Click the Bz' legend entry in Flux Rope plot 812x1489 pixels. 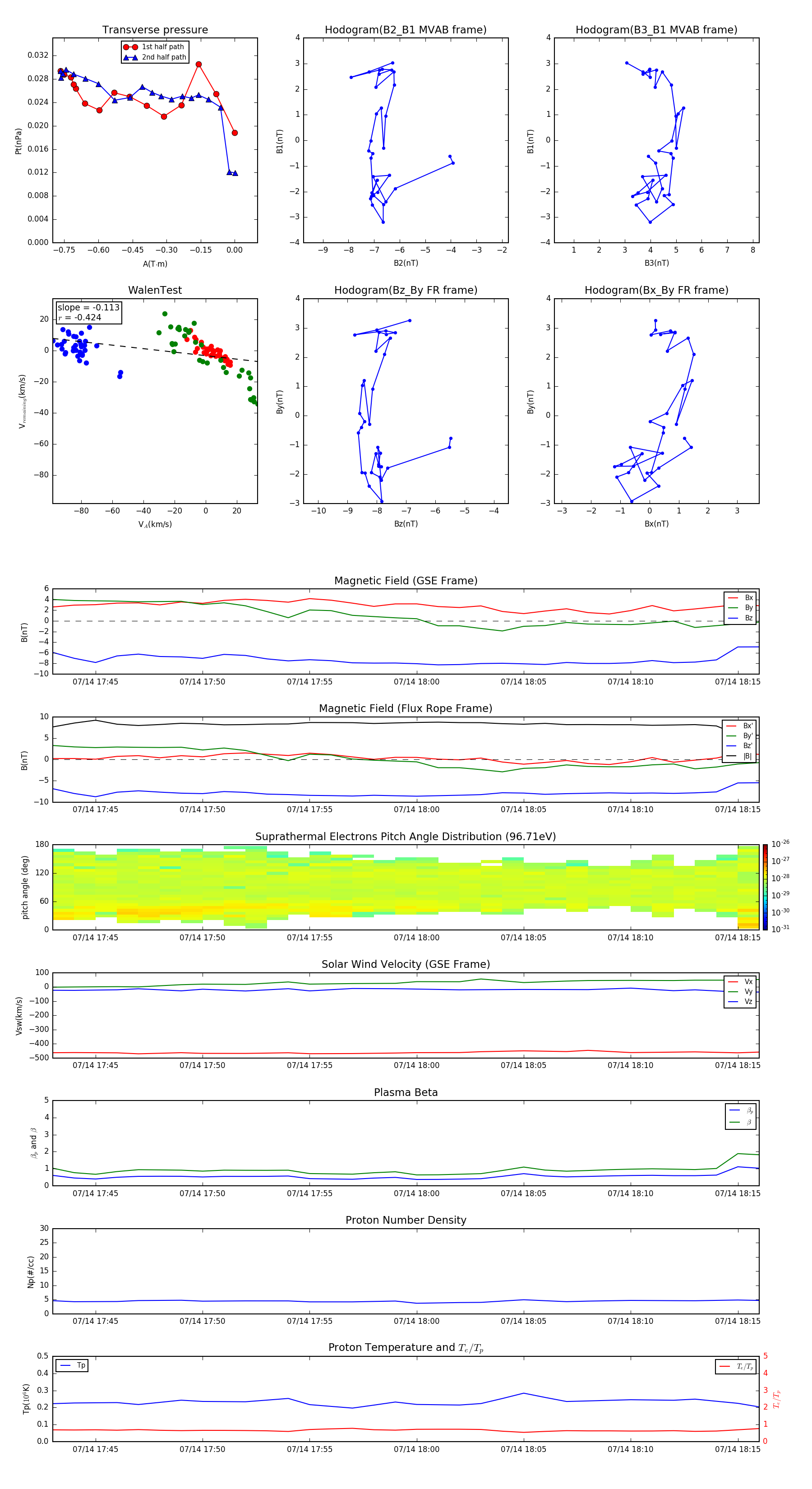click(740, 746)
